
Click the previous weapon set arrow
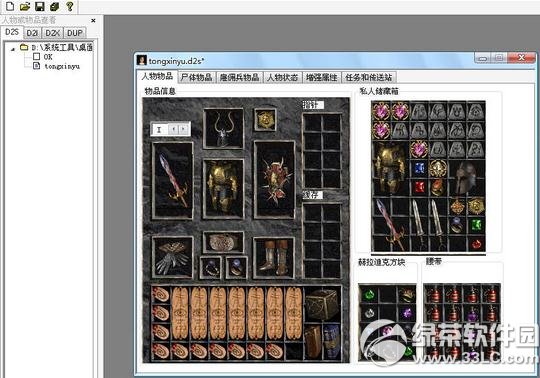(174, 129)
